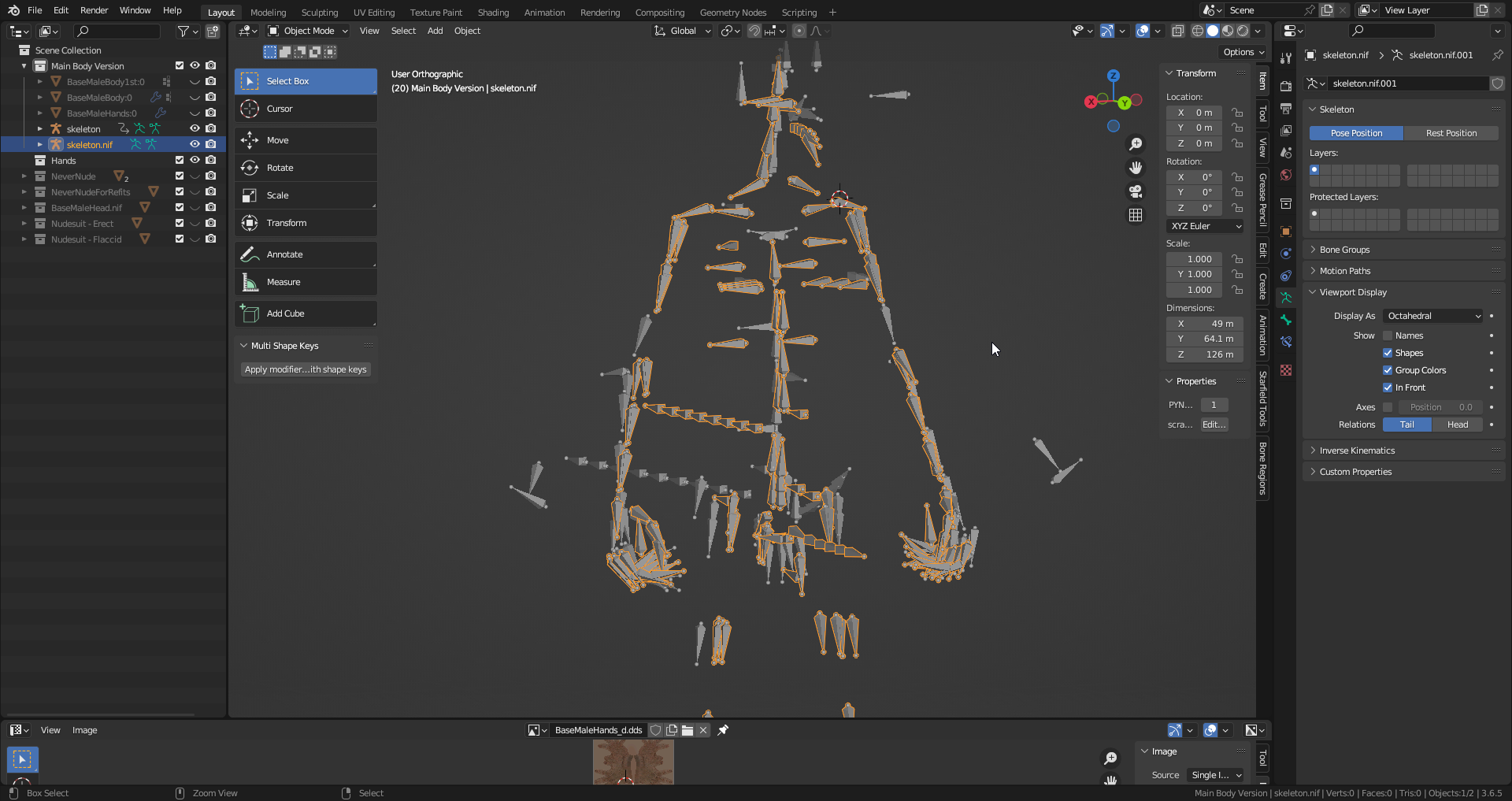Expand the Bone Groups section
This screenshot has height=801, width=1512.
1344,250
